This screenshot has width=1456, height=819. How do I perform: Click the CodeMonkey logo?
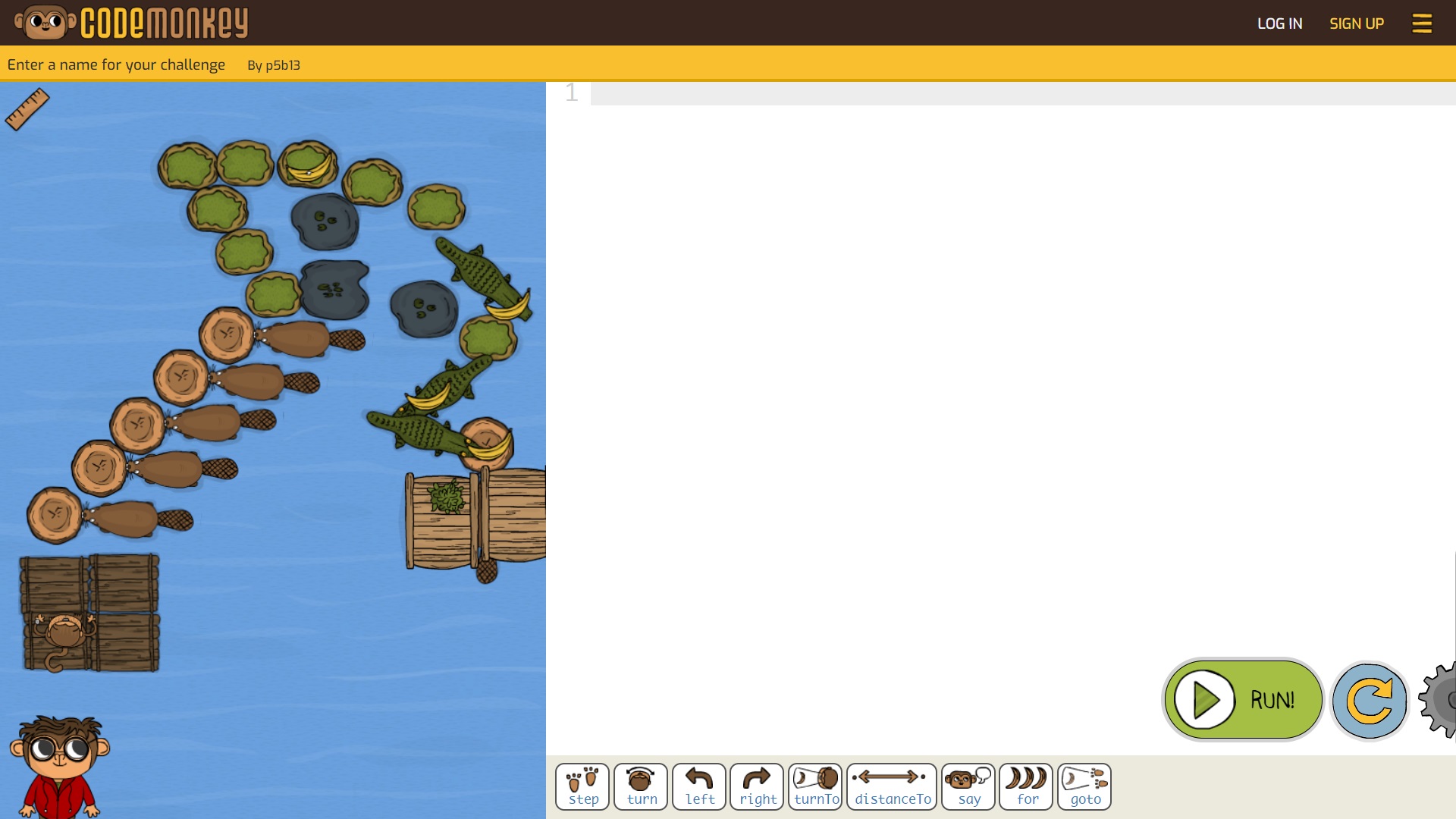click(x=131, y=22)
